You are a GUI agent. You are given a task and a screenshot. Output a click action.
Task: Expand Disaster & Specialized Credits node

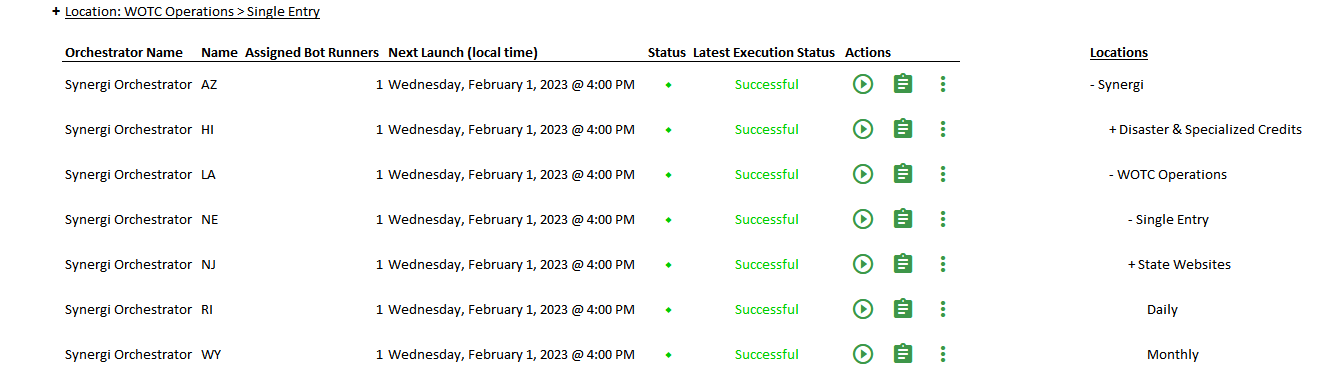(1113, 129)
